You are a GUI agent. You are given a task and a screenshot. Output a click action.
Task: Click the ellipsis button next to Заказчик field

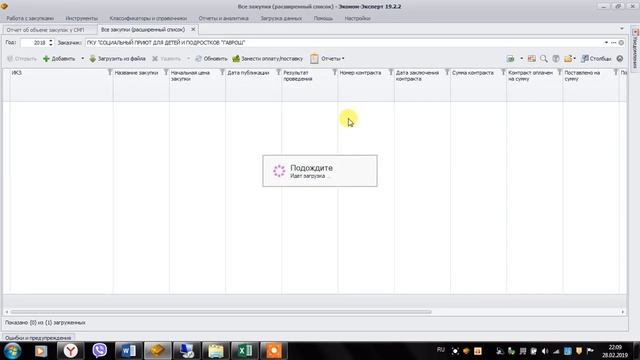click(613, 42)
